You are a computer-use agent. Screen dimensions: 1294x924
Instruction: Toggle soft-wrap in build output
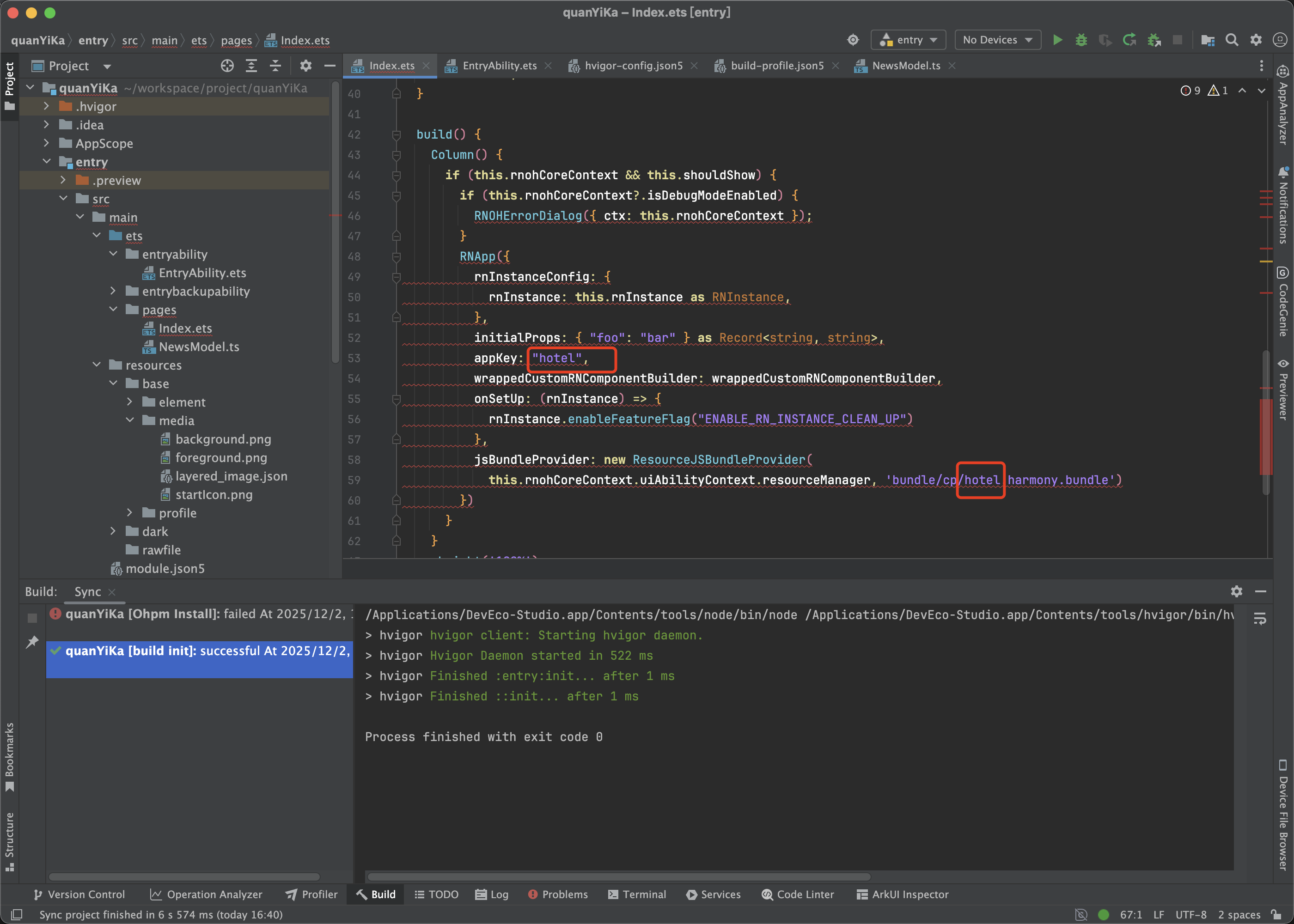point(1259,619)
